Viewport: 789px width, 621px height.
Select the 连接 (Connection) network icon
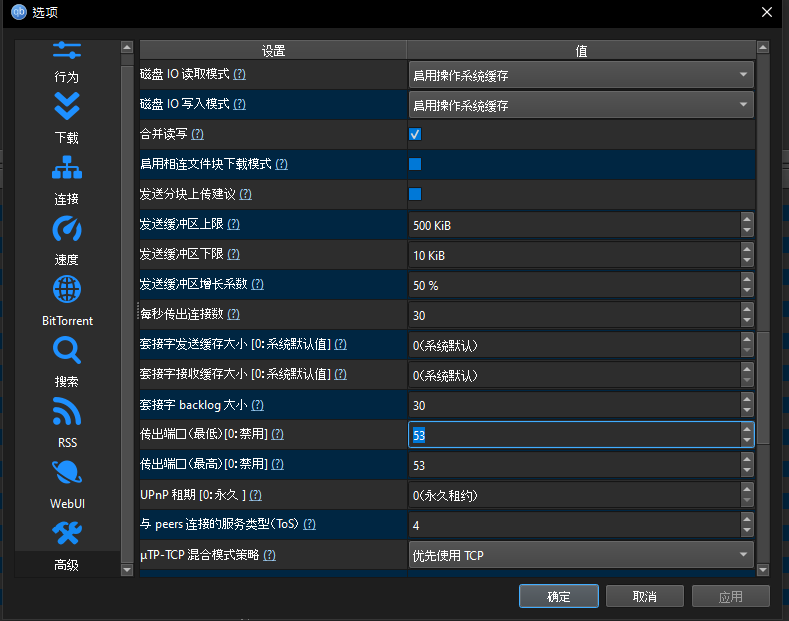66,167
